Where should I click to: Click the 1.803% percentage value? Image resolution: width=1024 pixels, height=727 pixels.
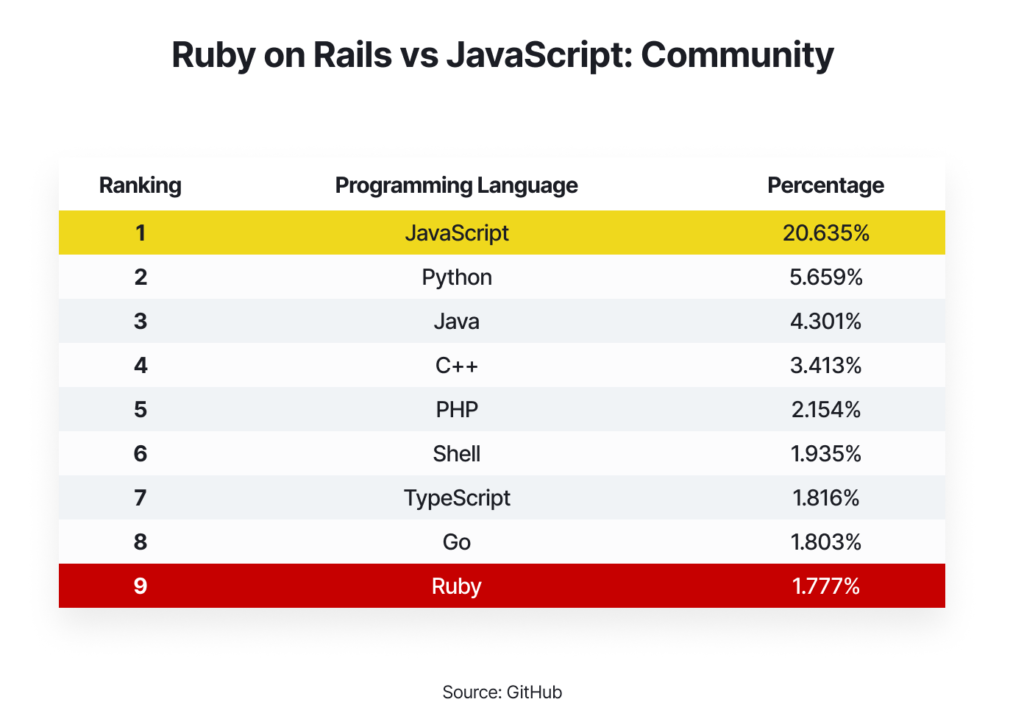point(825,541)
